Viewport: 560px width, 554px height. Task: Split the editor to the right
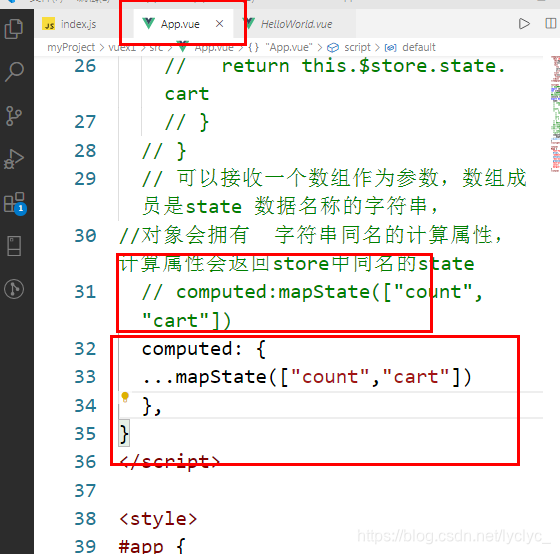[x=550, y=24]
